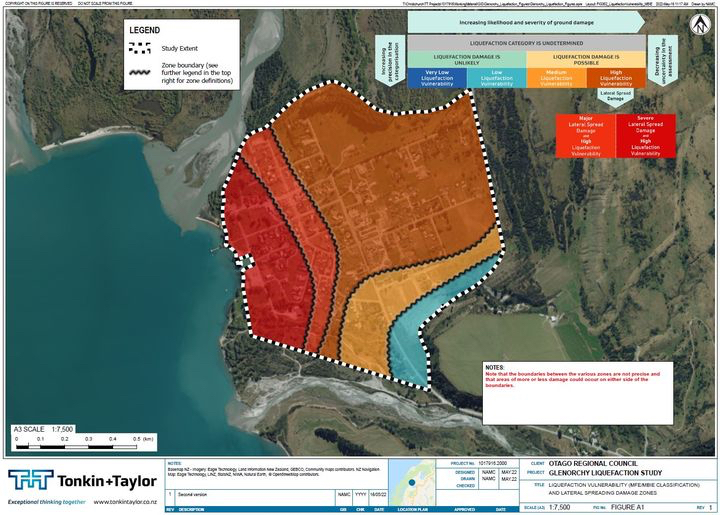
Task: Click the Major Lateral Spread Damage box
Action: click(585, 137)
